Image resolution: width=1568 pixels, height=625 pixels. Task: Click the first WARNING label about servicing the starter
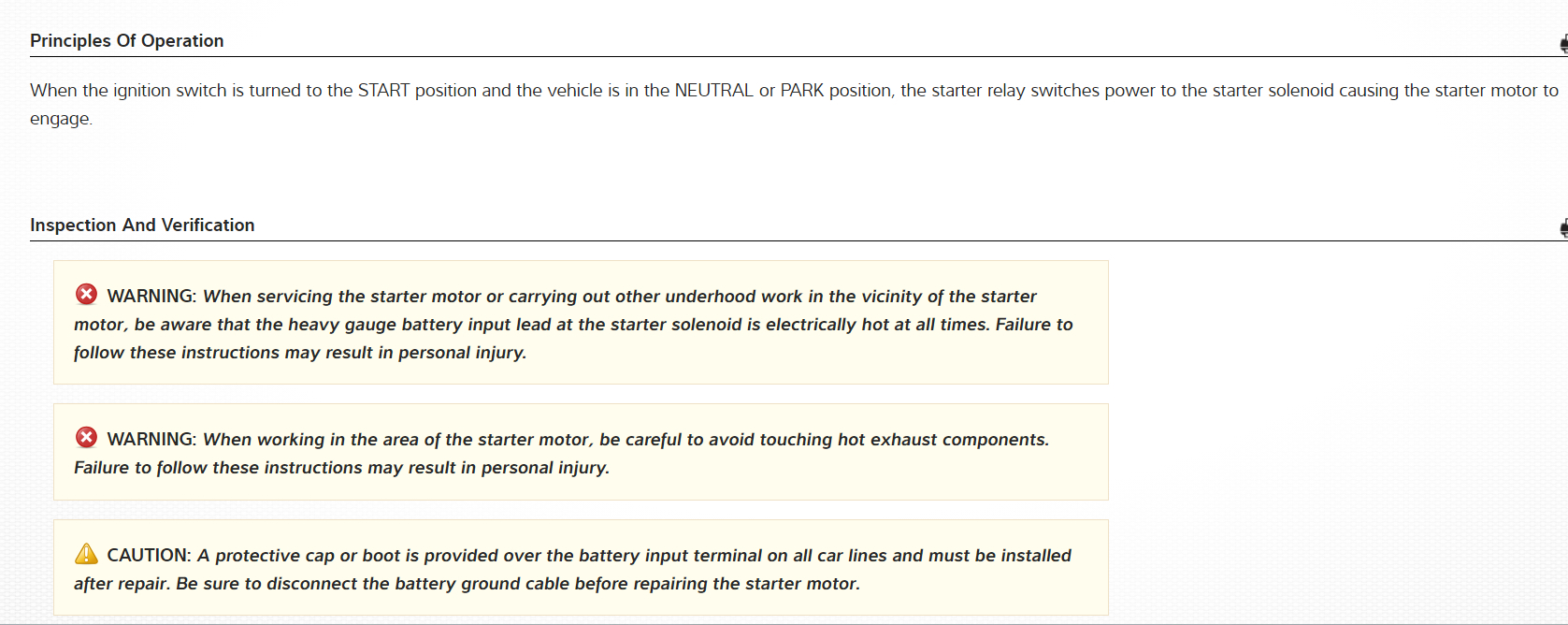pyautogui.click(x=151, y=297)
